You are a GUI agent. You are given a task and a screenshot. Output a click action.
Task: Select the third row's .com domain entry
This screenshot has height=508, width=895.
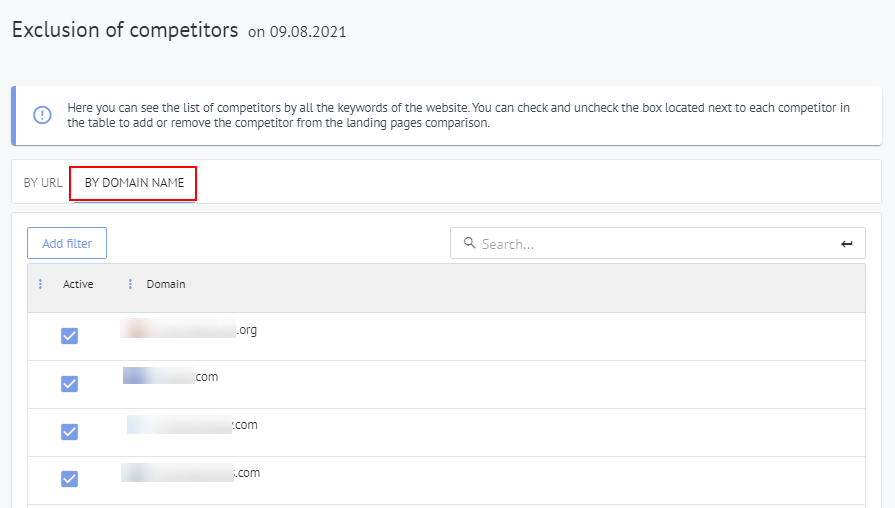pyautogui.click(x=192, y=425)
